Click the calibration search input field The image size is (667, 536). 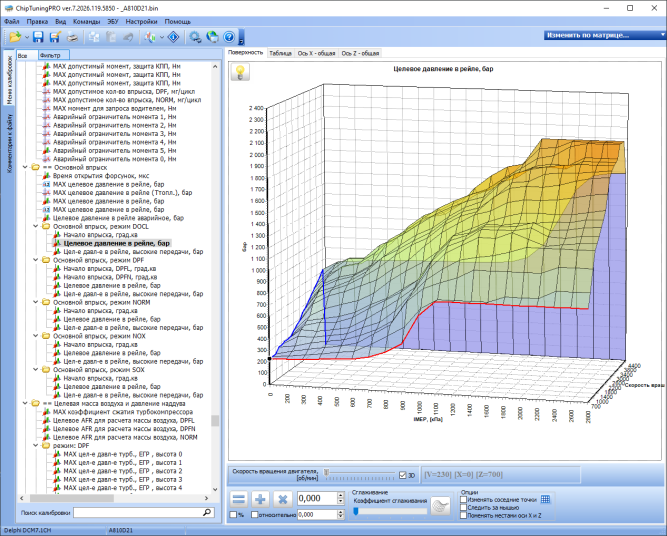pyautogui.click(x=137, y=512)
